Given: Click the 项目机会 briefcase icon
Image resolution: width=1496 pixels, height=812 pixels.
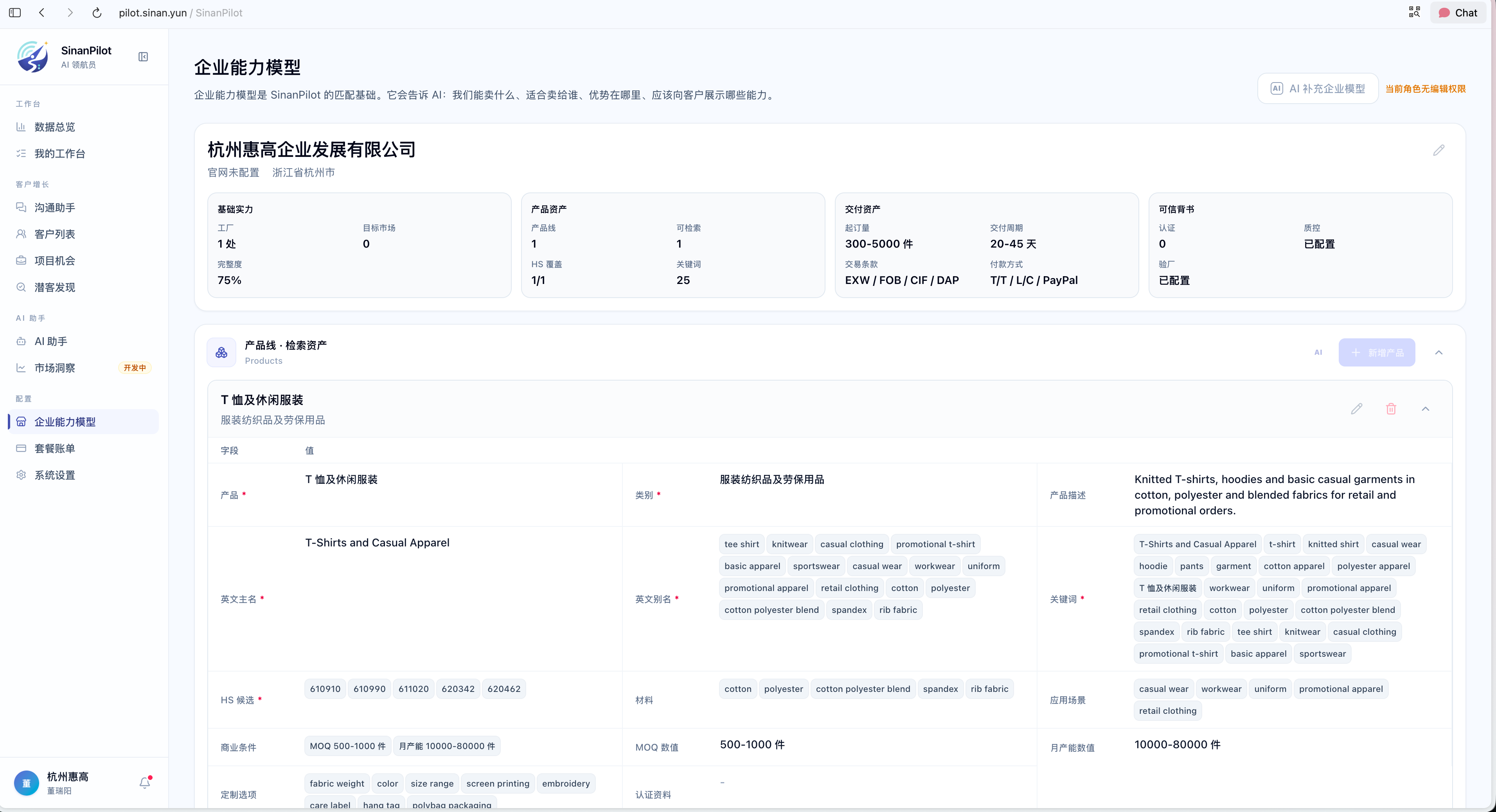Looking at the screenshot, I should [x=21, y=261].
